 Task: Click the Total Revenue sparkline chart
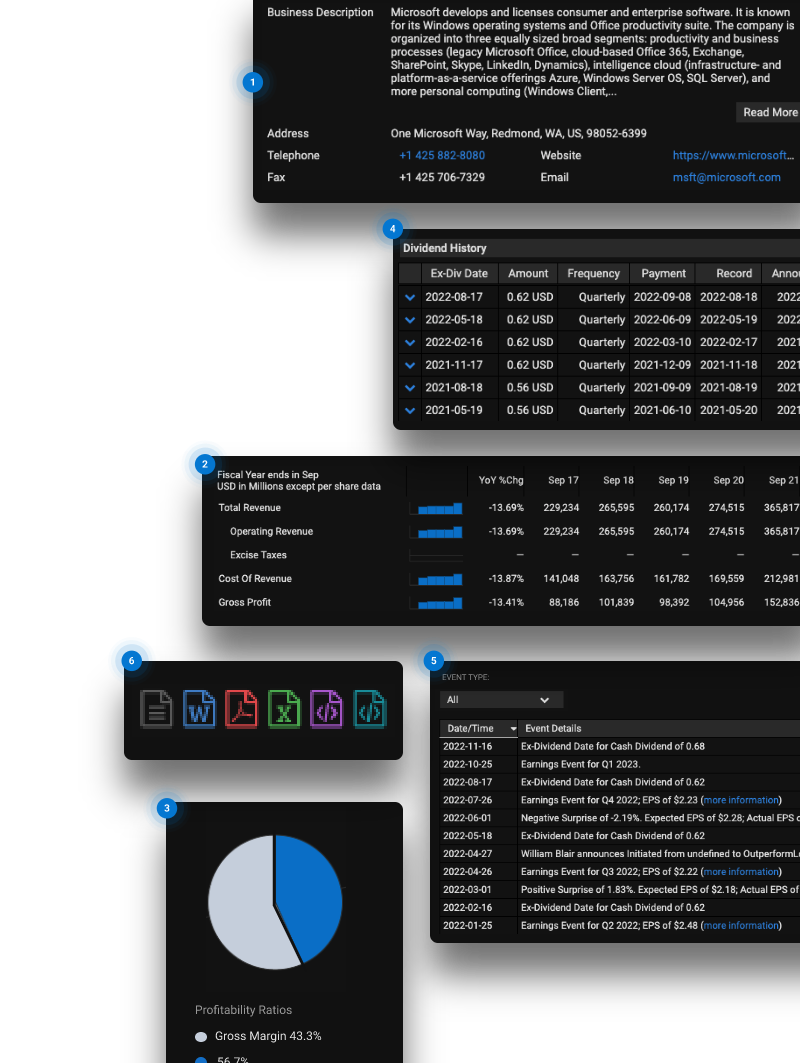(x=436, y=508)
